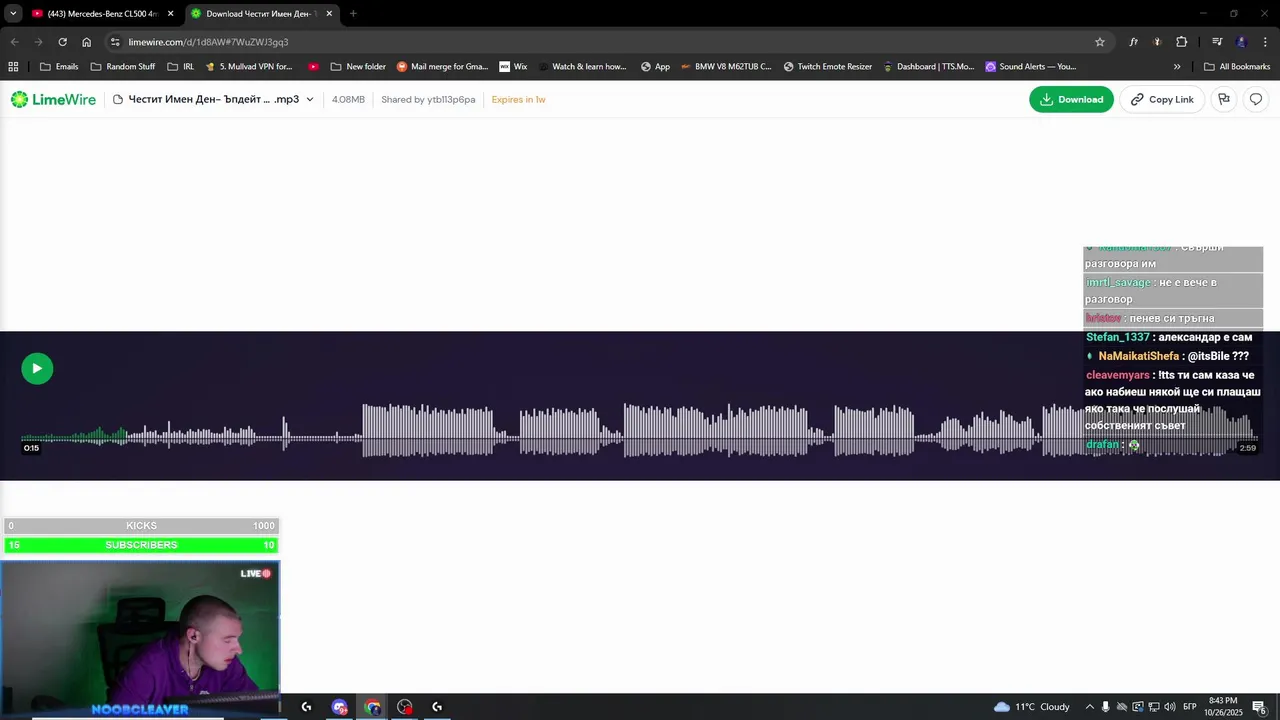Open the All Bookmarks folder
Viewport: 1280px width, 720px height.
[1237, 67]
